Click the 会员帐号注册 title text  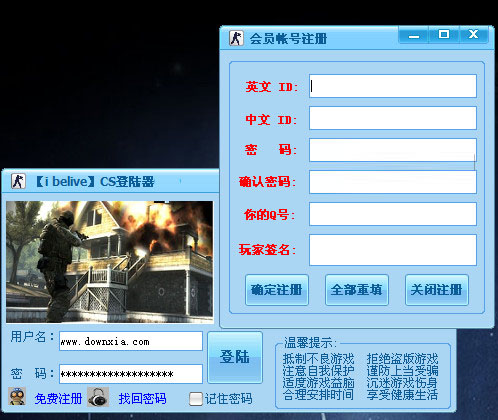coord(288,39)
